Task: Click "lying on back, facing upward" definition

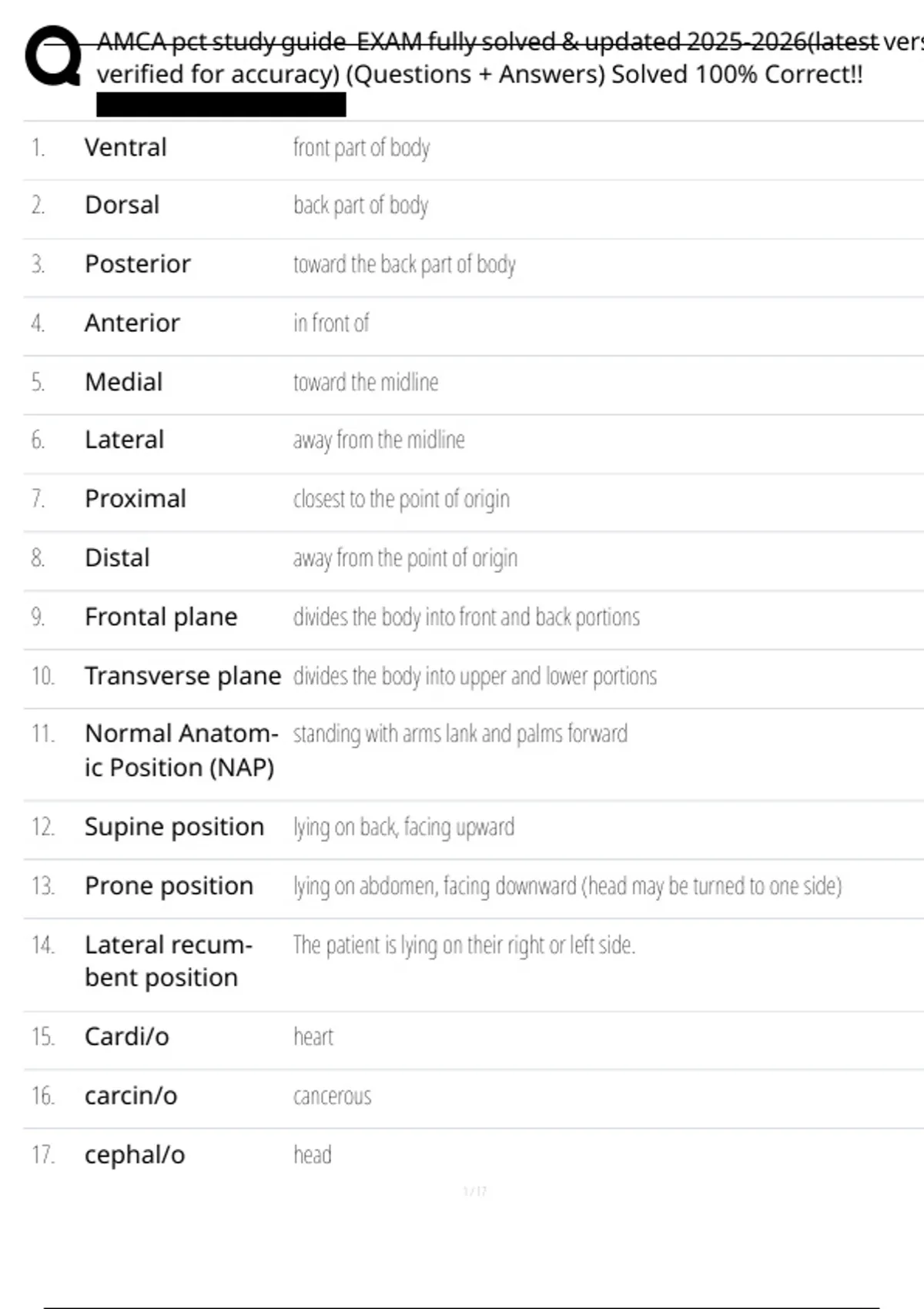Action: (x=403, y=827)
